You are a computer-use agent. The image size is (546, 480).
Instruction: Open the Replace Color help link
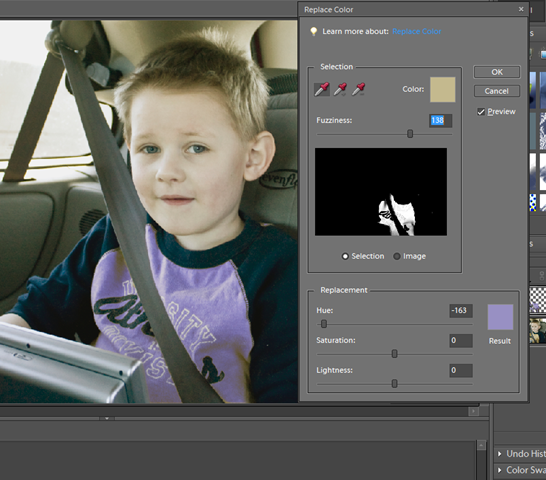pyautogui.click(x=416, y=31)
